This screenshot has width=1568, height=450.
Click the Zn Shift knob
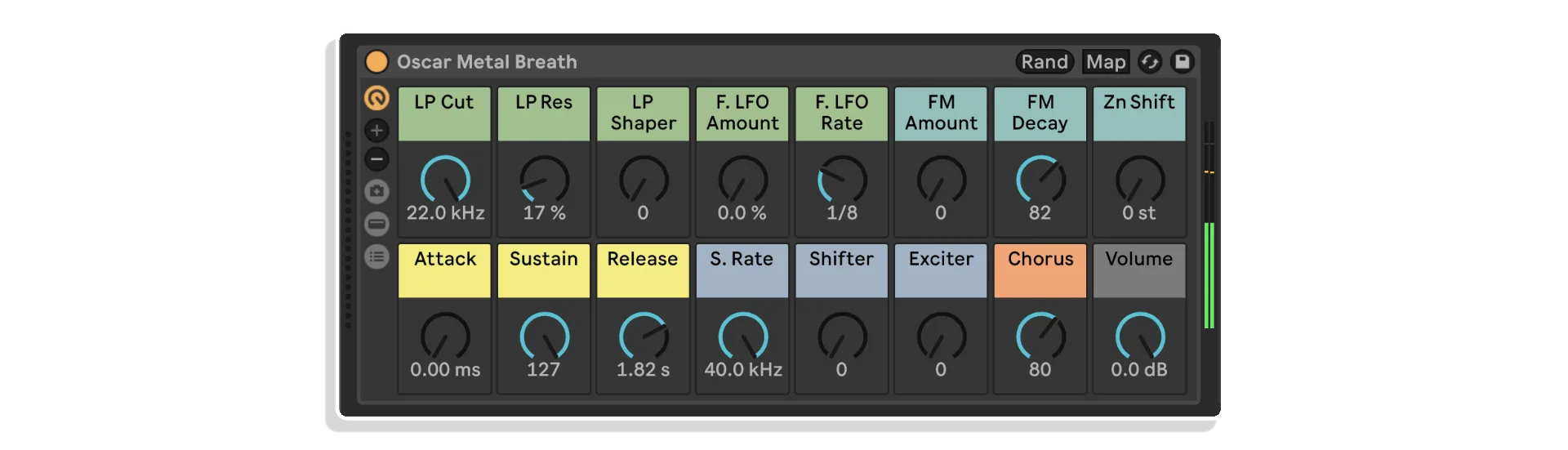point(1139,180)
